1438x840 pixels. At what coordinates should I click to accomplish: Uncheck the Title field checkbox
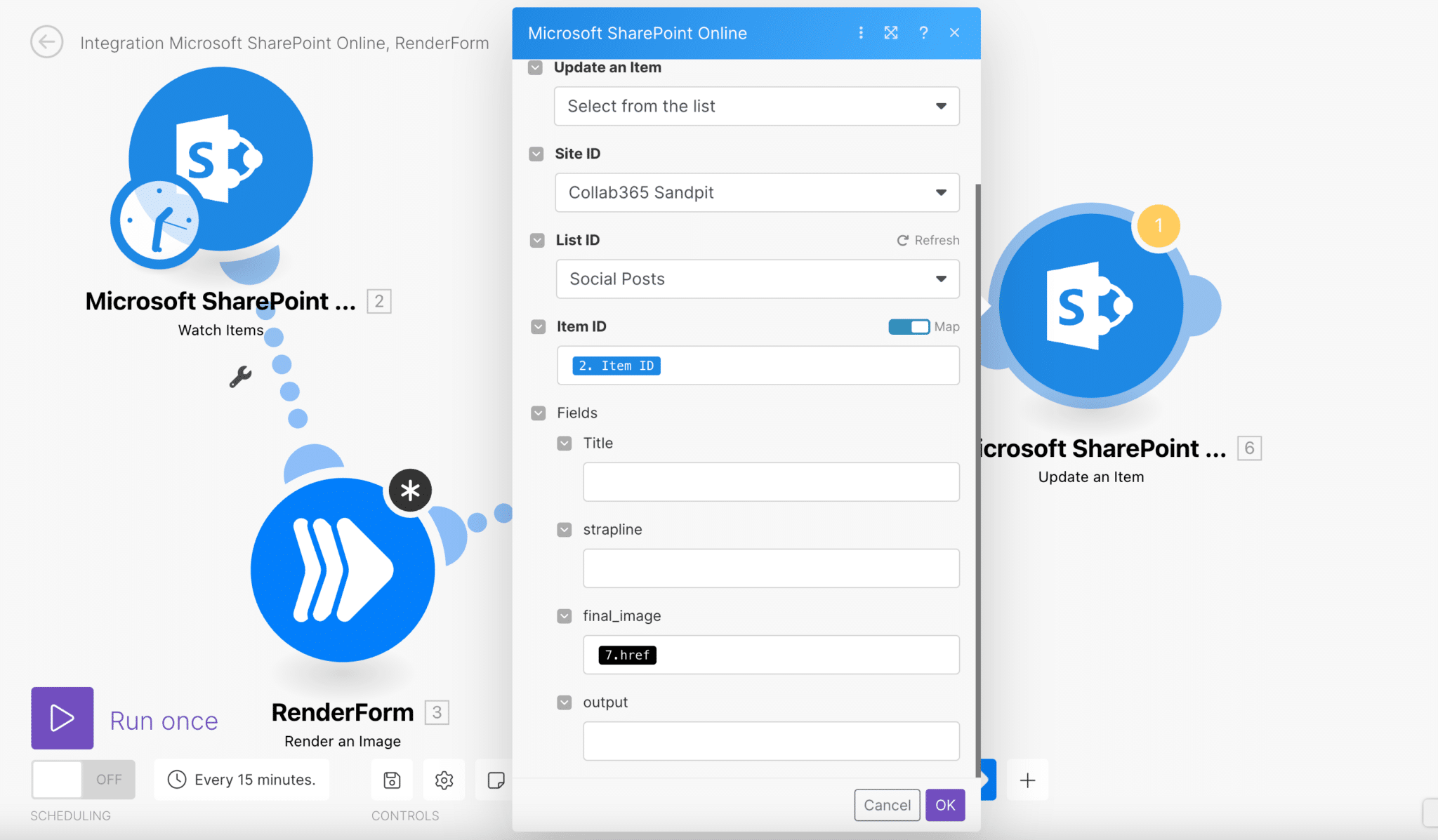point(564,443)
